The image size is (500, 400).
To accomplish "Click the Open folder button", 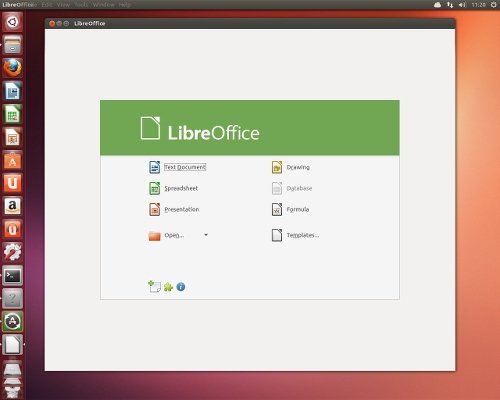I will (x=167, y=235).
